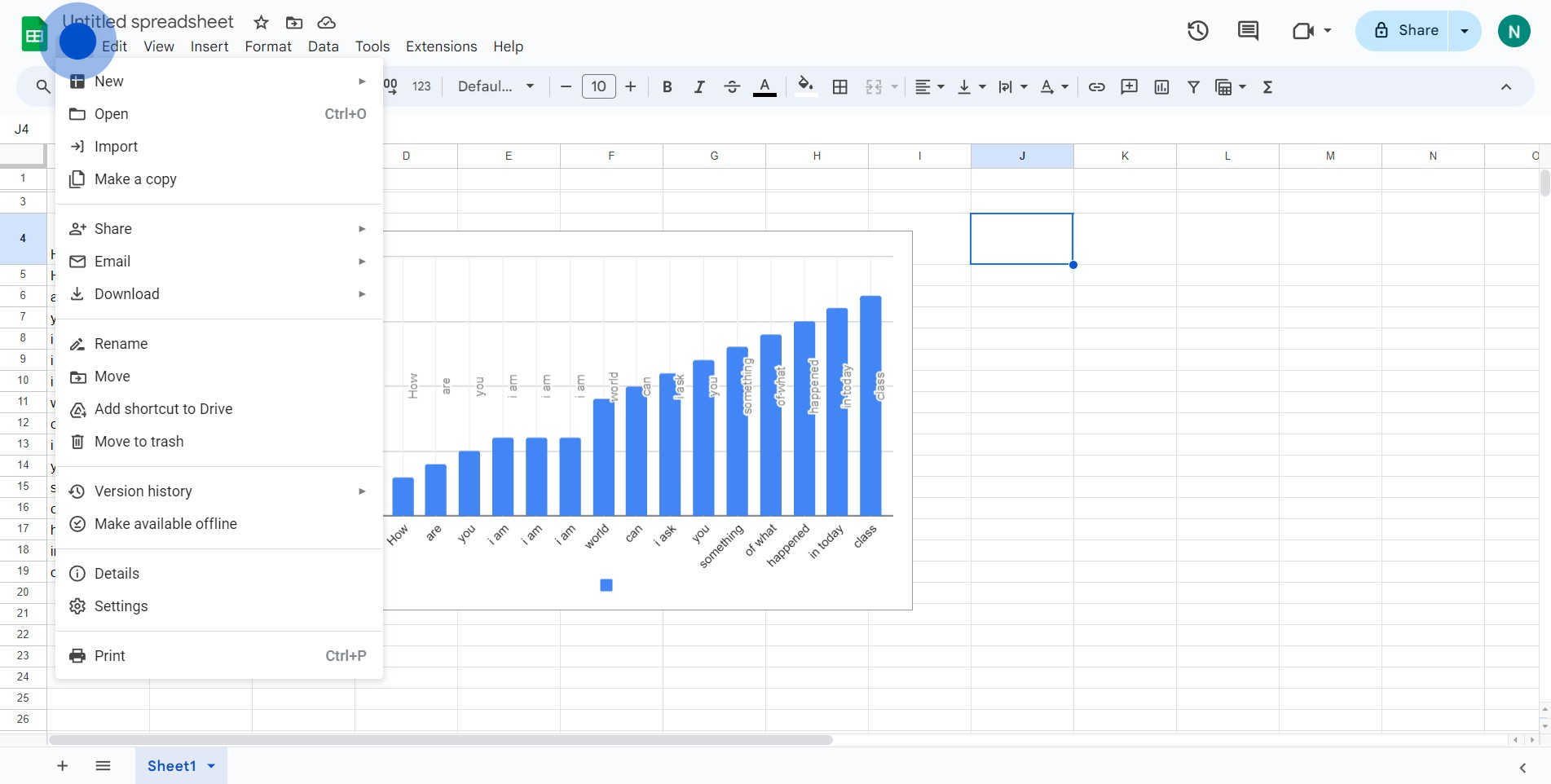1551x784 pixels.
Task: Select column header J
Action: 1022,156
